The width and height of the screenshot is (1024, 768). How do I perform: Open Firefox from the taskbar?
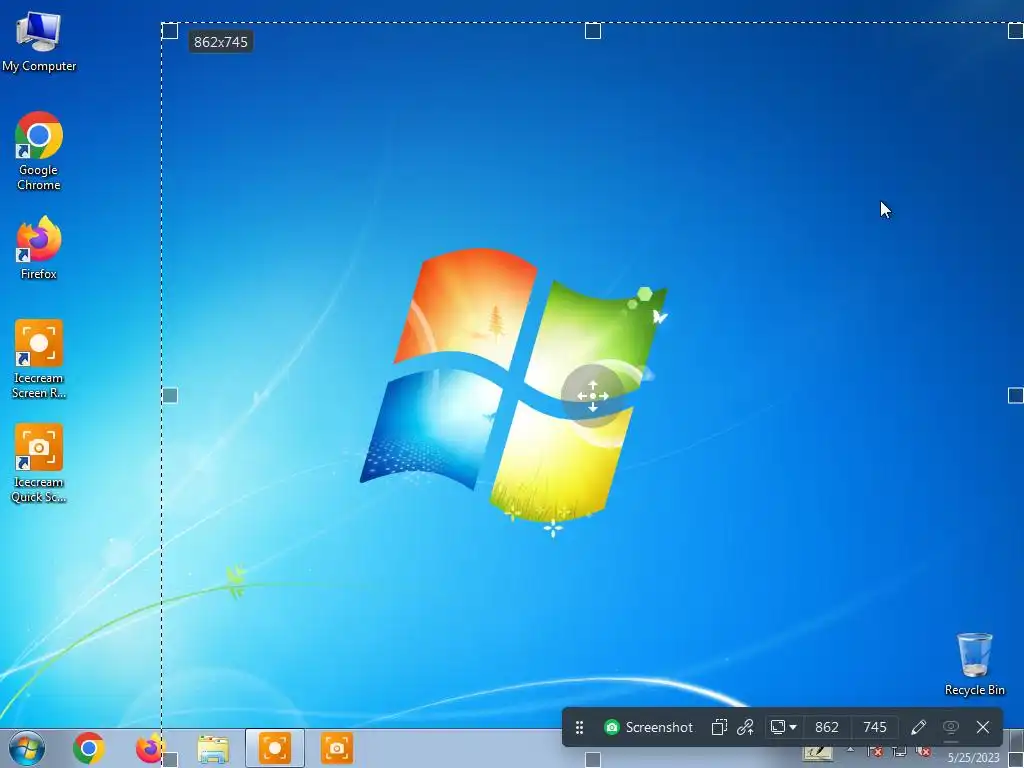tap(149, 748)
